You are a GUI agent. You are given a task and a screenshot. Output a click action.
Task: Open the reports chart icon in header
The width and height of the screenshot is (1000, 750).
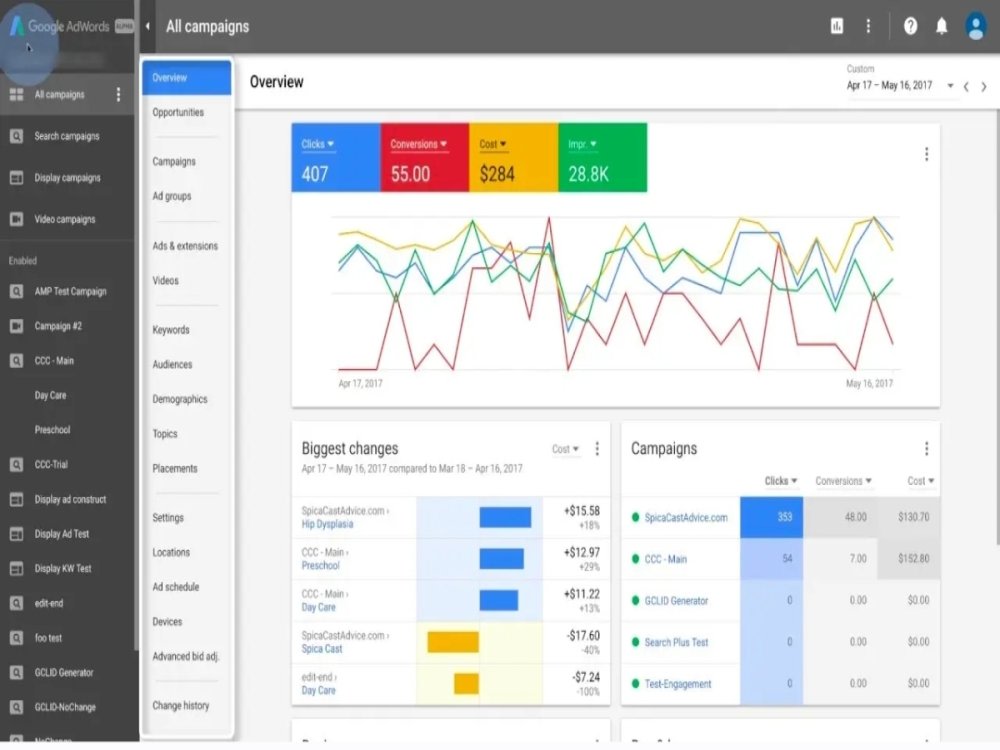pos(837,26)
